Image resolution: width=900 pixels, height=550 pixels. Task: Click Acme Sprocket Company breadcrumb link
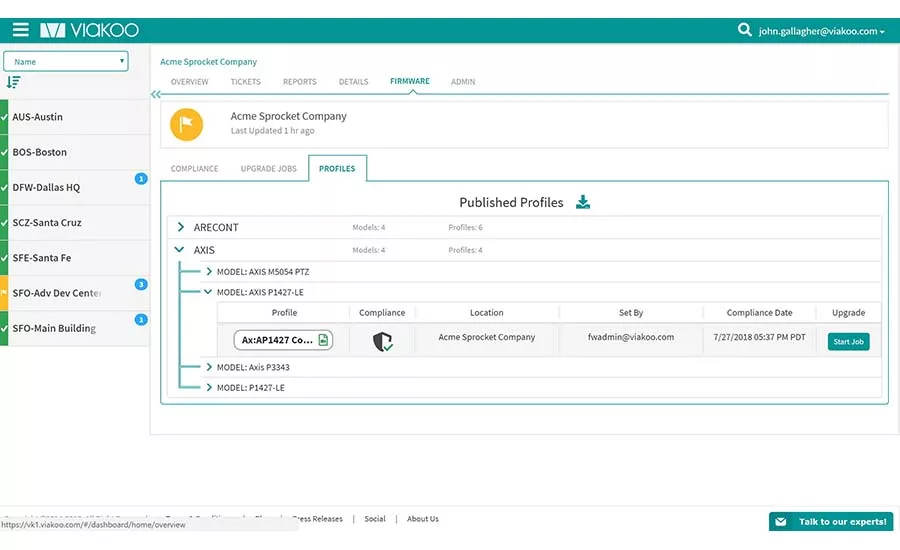(x=208, y=61)
